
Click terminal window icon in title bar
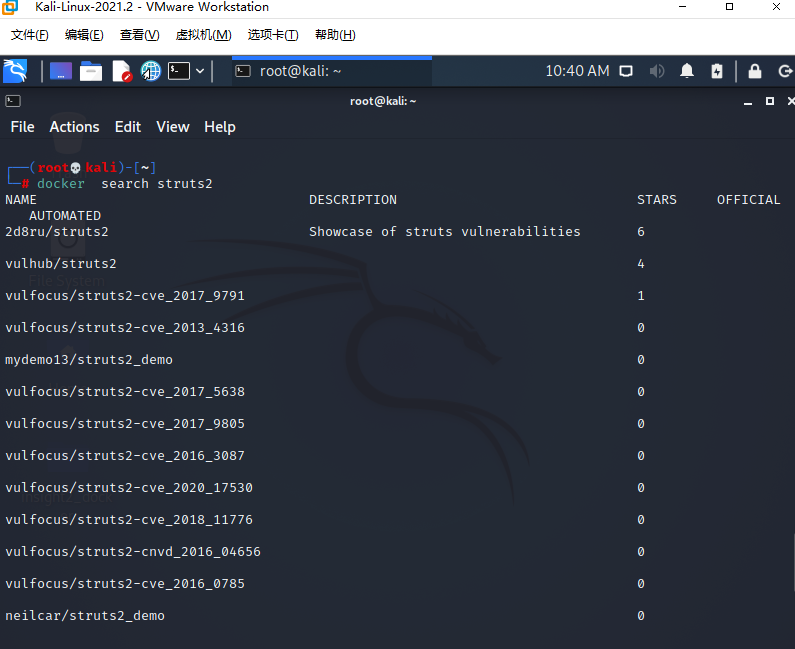pyautogui.click(x=13, y=101)
